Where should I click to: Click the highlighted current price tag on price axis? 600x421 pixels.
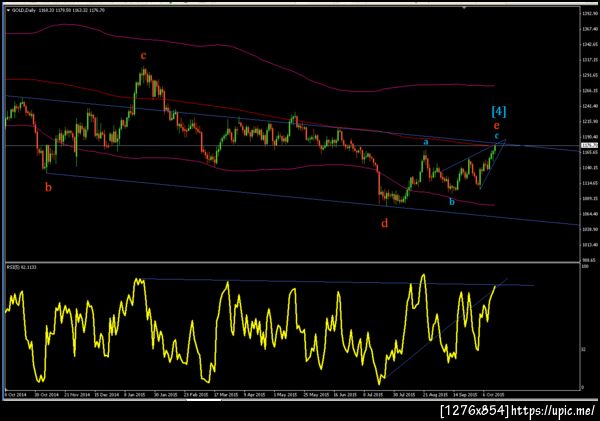point(589,145)
